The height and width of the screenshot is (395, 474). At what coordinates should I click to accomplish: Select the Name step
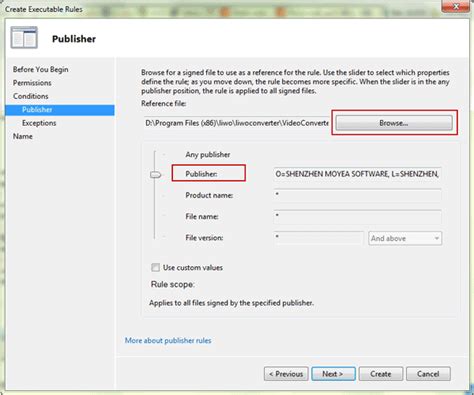[x=23, y=136]
